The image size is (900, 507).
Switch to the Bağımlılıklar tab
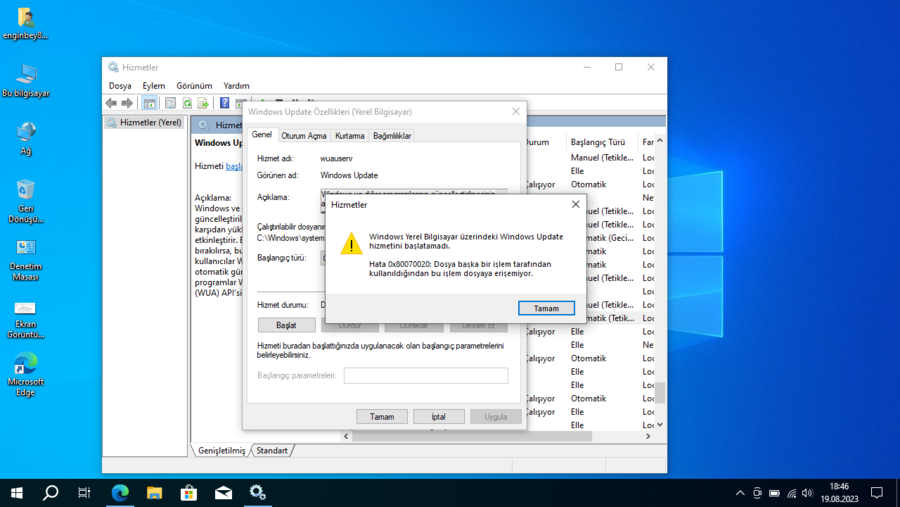click(x=392, y=136)
